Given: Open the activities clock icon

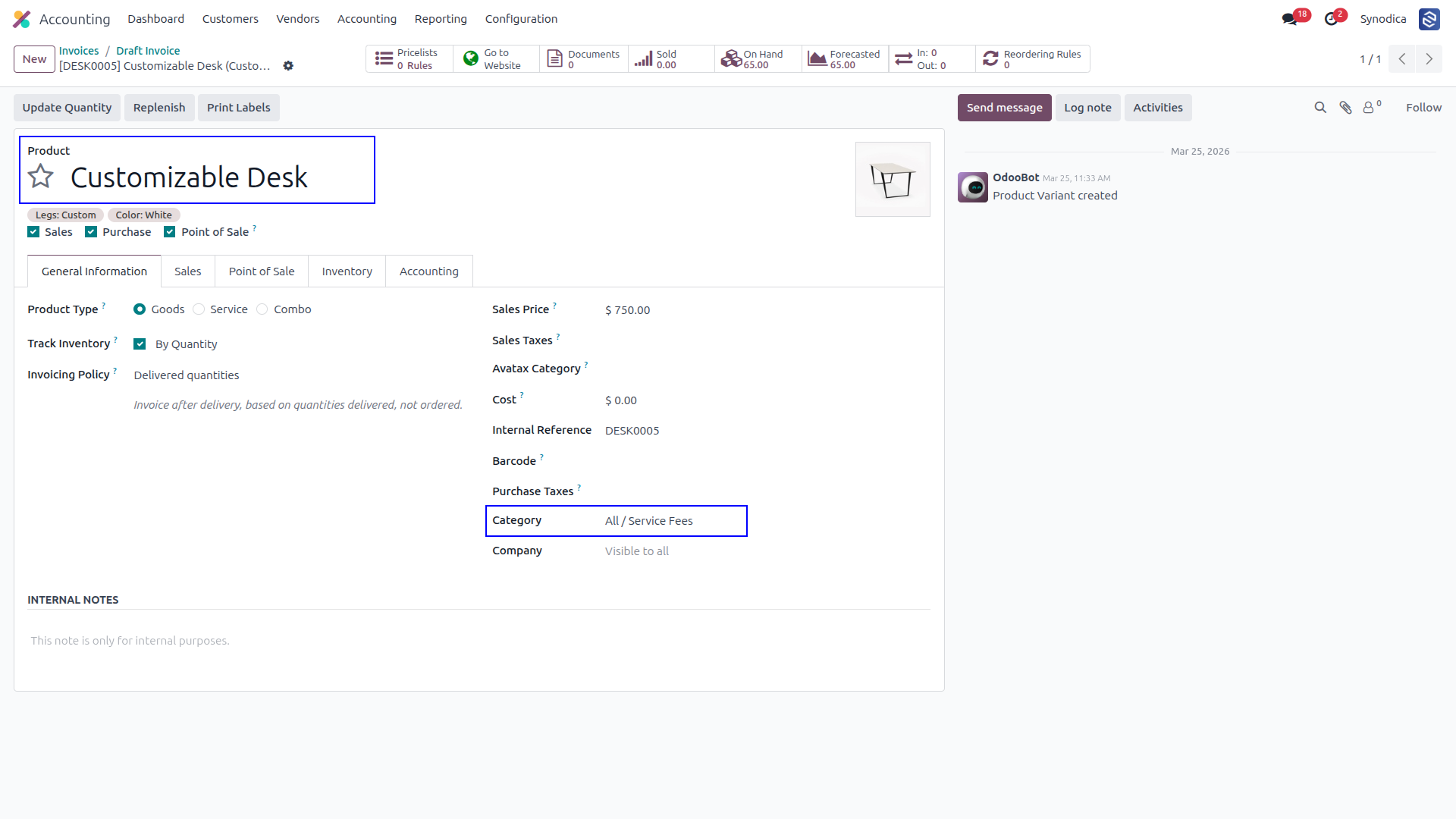Looking at the screenshot, I should point(1331,19).
